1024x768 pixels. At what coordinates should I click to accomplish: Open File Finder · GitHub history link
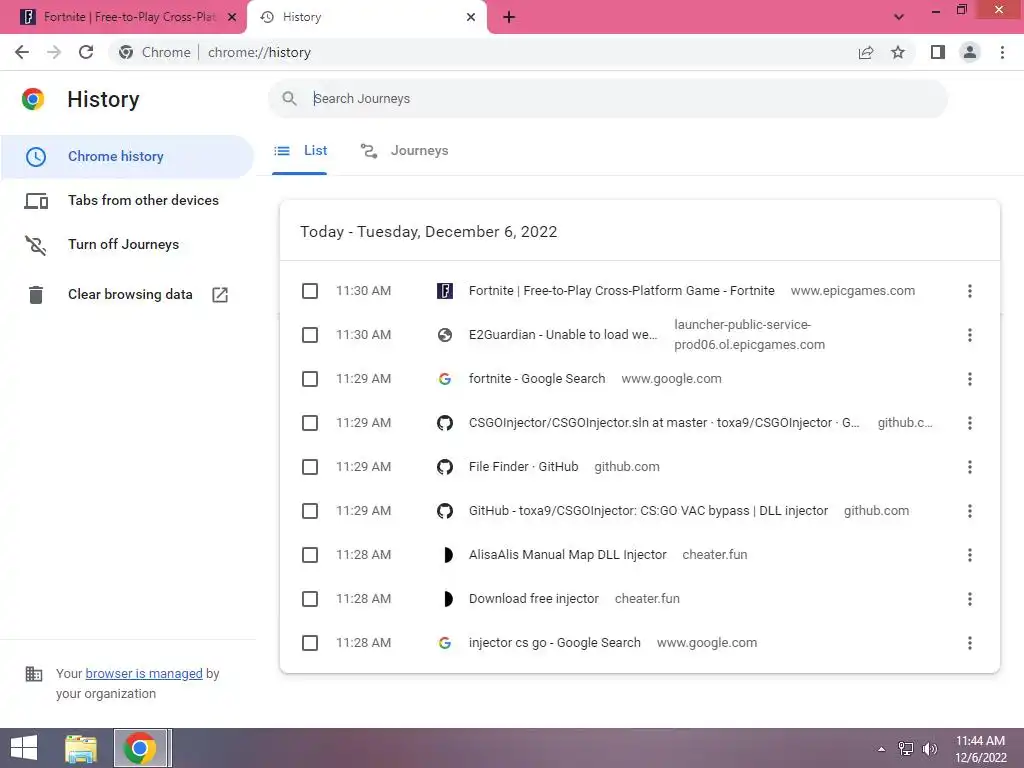coord(524,467)
